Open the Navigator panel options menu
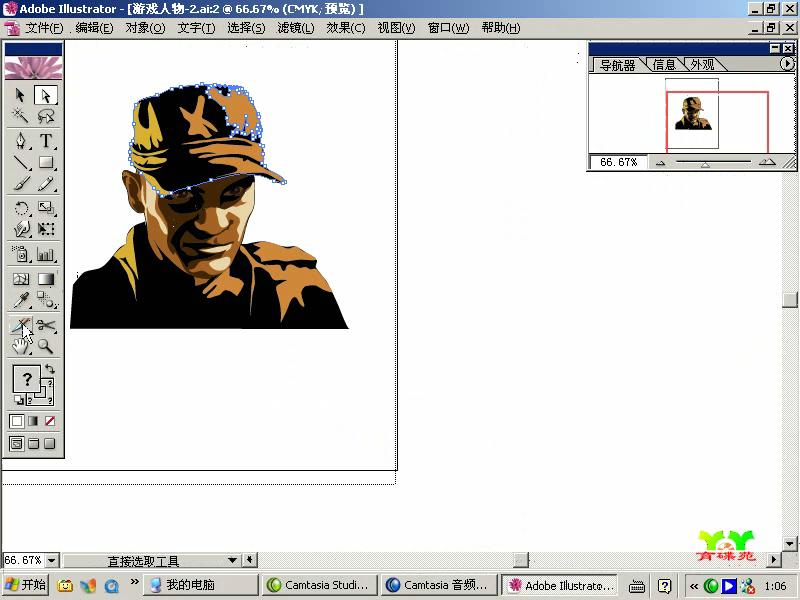Image resolution: width=800 pixels, height=600 pixels. click(787, 64)
